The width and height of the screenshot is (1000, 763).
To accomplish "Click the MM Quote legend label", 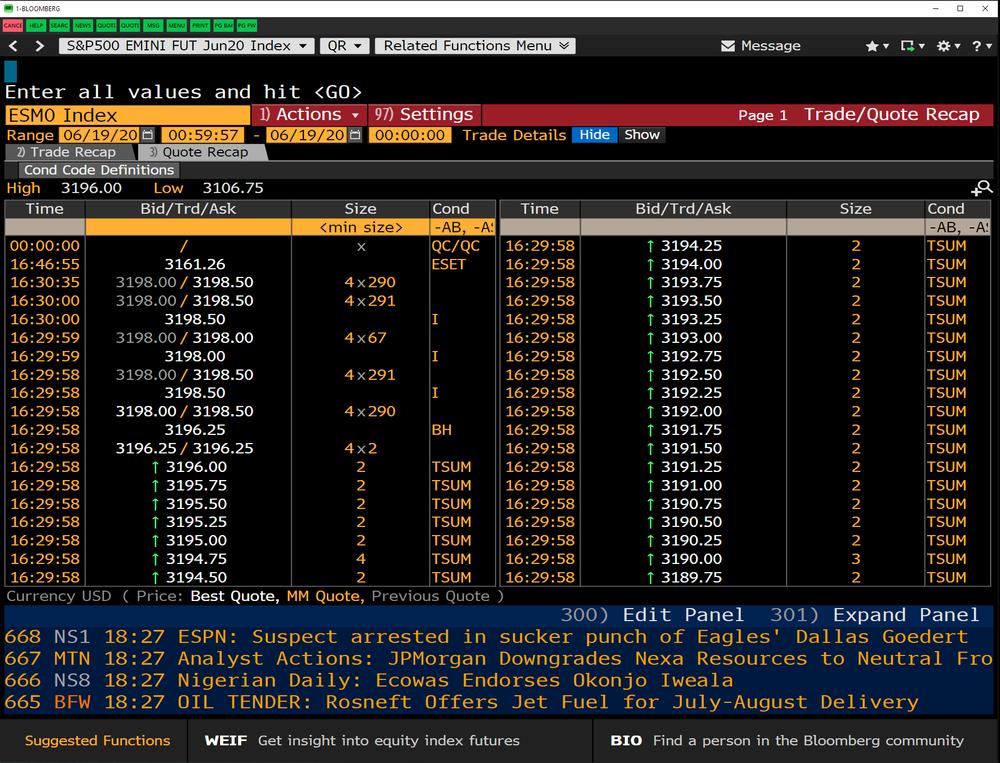I will click(323, 596).
